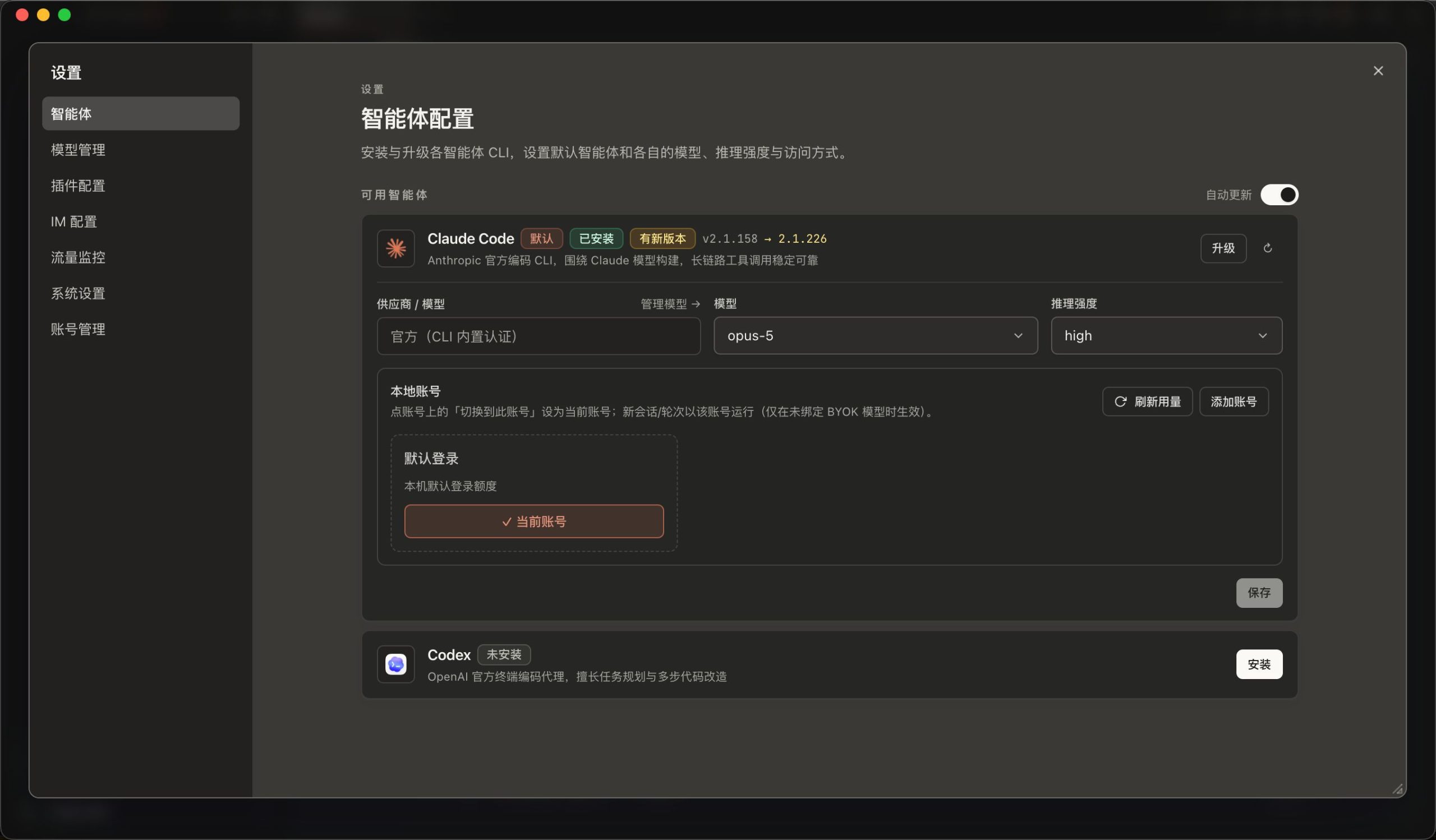This screenshot has height=840, width=1436.
Task: Click the 保存 button
Action: click(x=1259, y=593)
